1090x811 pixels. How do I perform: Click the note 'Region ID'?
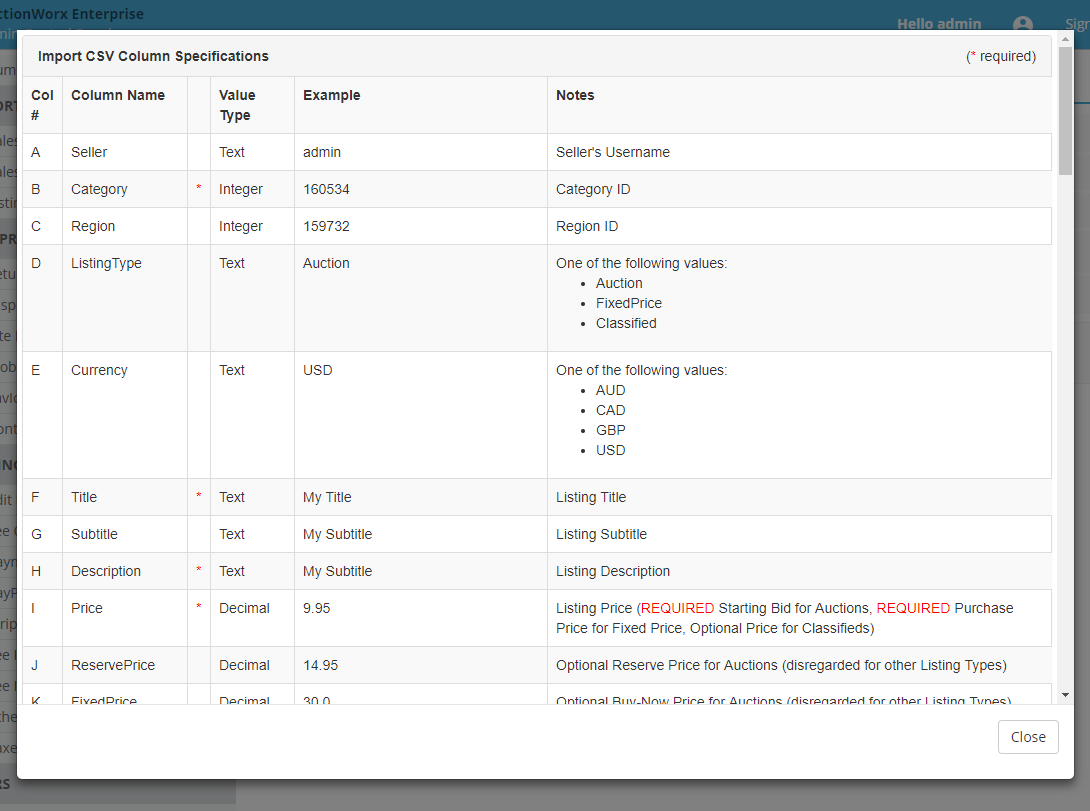(x=587, y=226)
